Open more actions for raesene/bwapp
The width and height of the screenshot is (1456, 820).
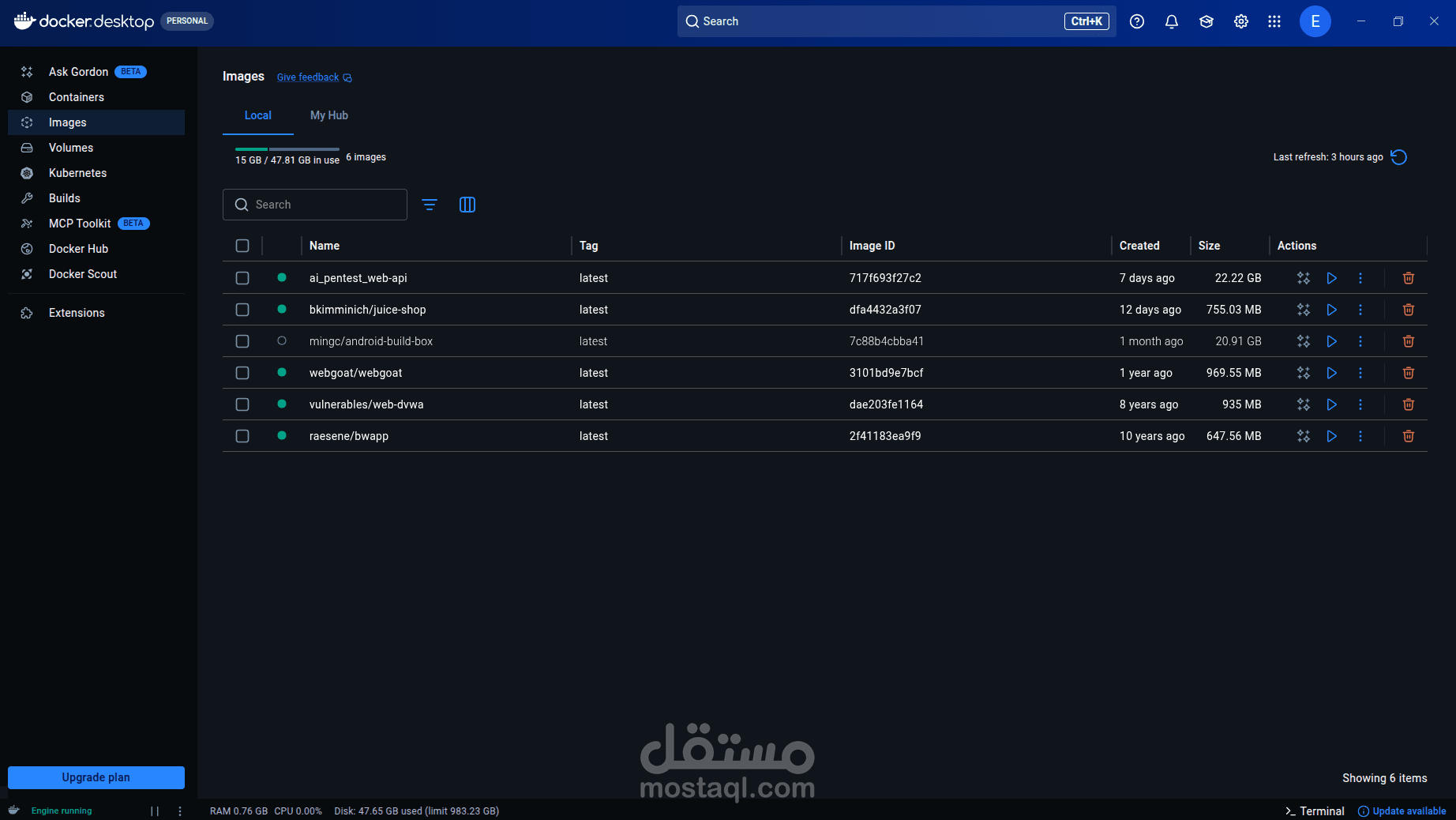(x=1360, y=436)
